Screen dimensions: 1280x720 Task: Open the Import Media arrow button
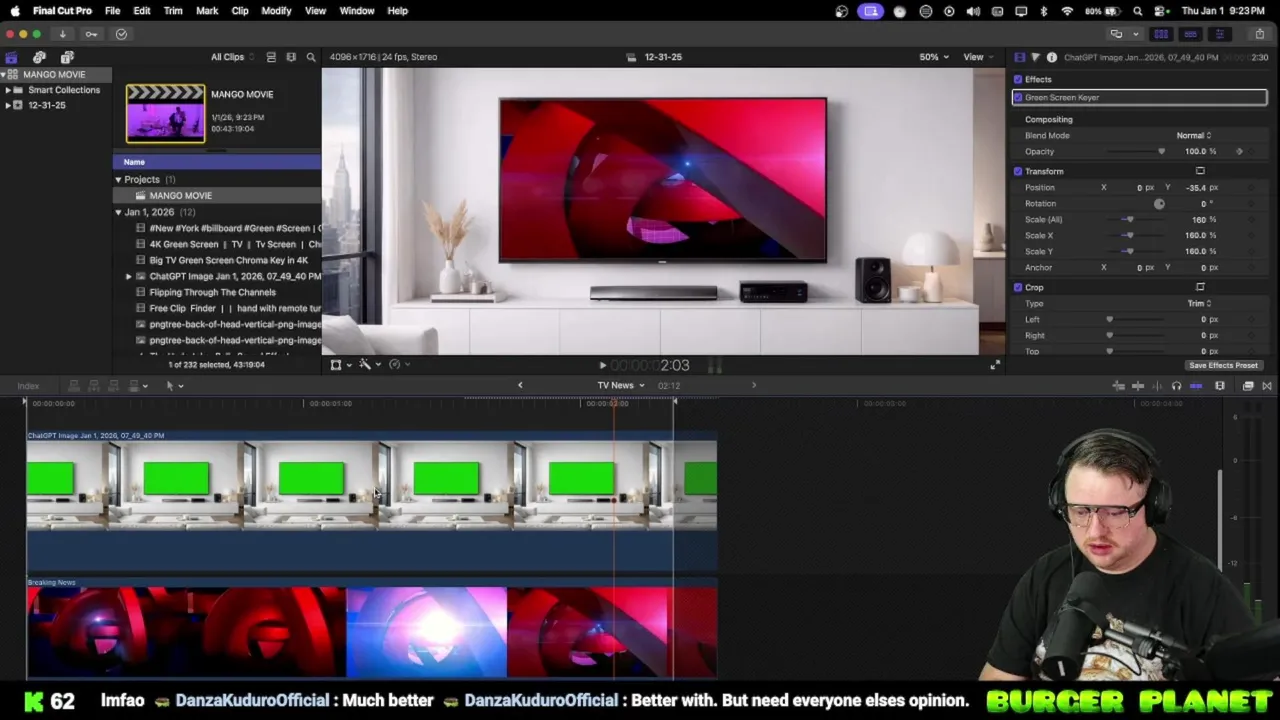(x=62, y=34)
